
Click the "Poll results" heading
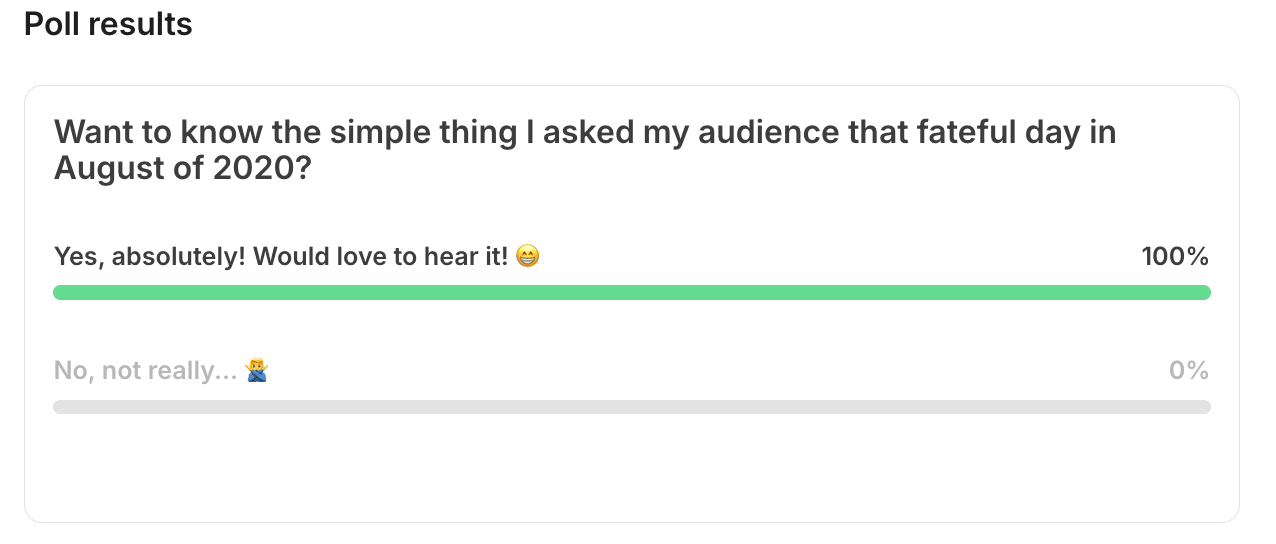pyautogui.click(x=108, y=24)
